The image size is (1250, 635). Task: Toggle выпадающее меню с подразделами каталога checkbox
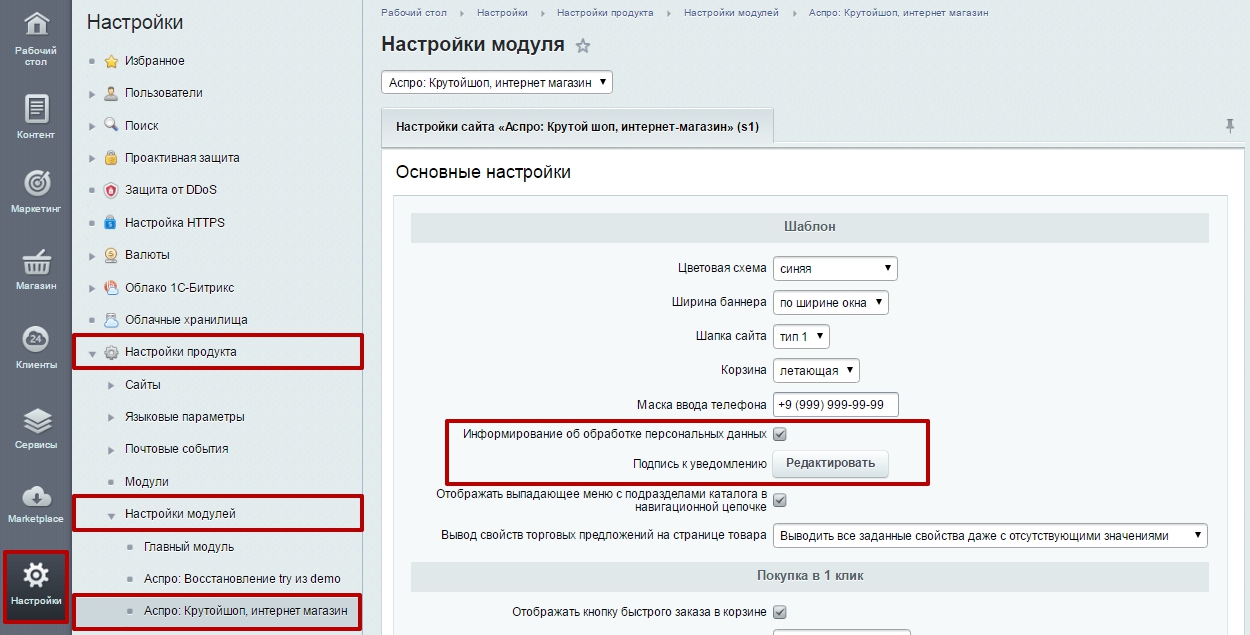(x=780, y=500)
